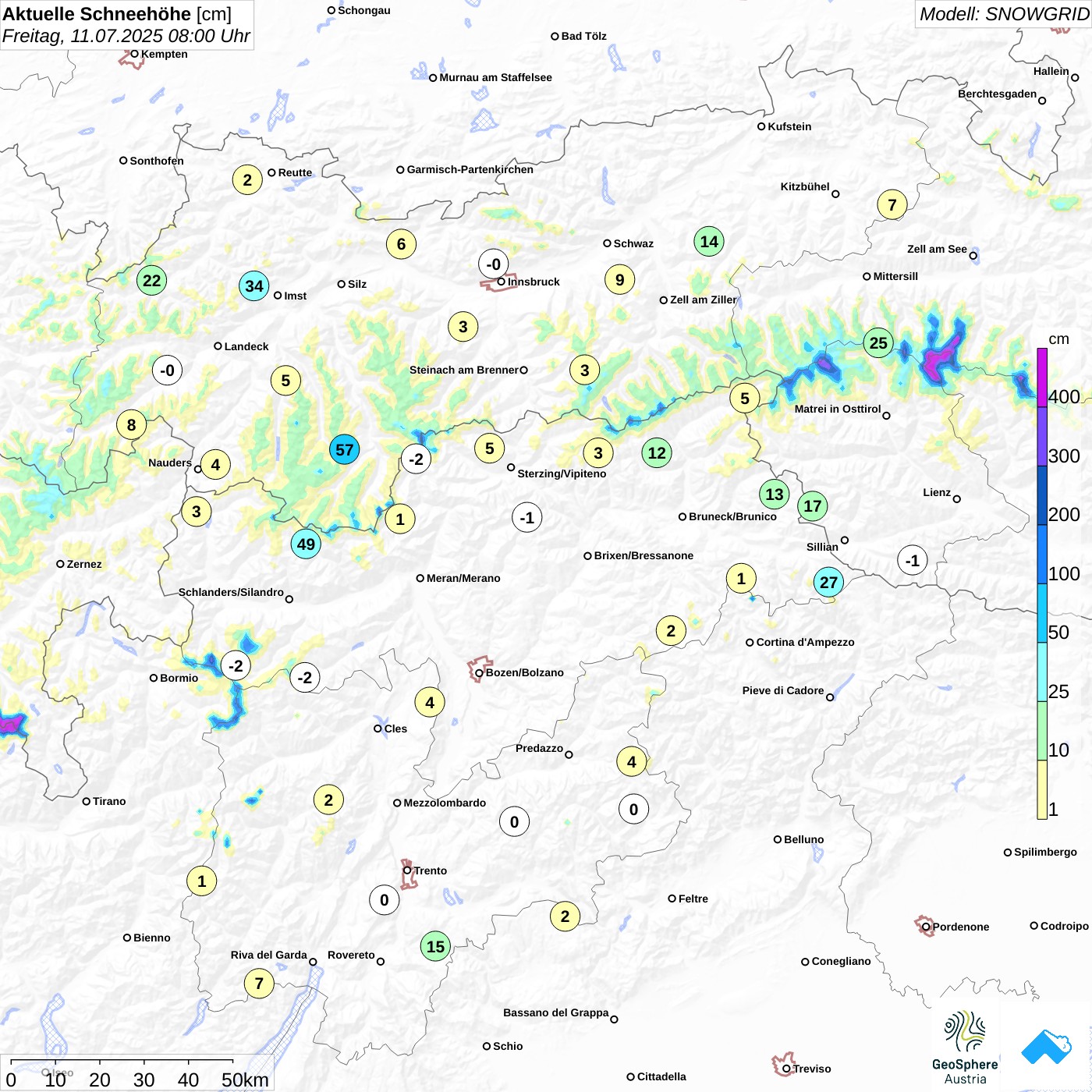This screenshot has height=1092, width=1092.
Task: Select the 6 cm yellow station marker
Action: point(401,244)
